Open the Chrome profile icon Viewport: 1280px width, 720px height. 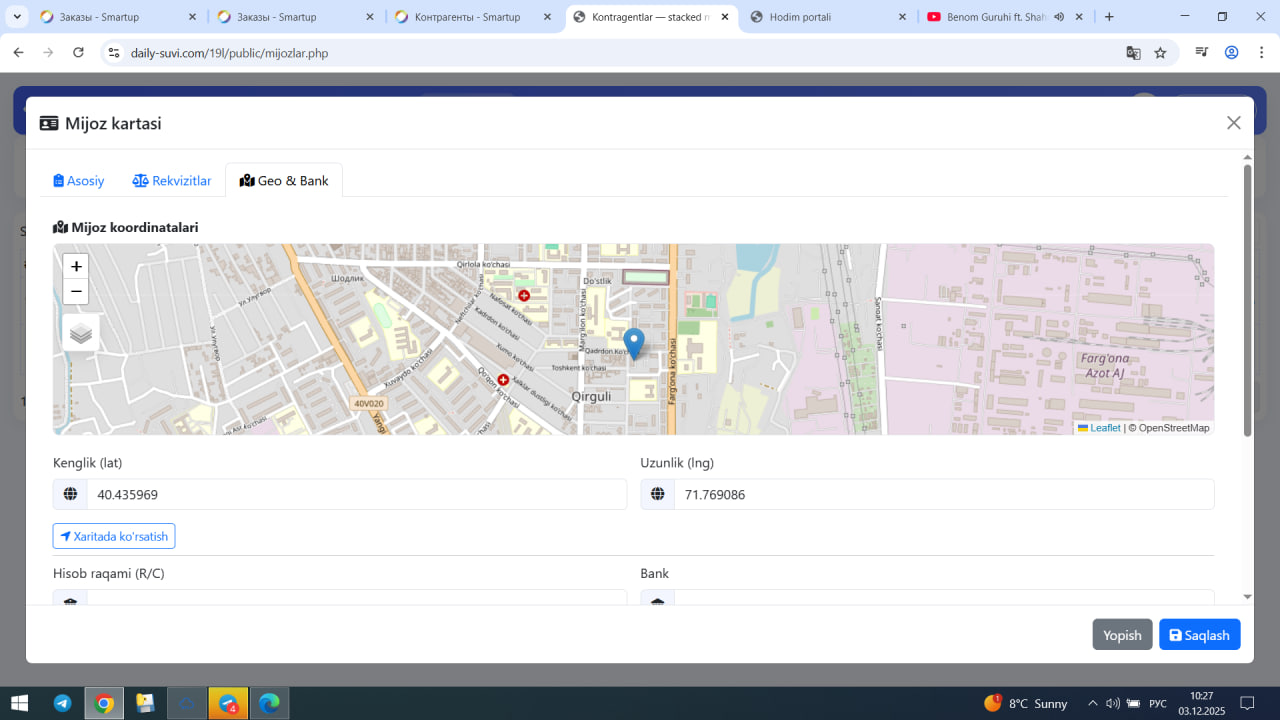[1231, 53]
